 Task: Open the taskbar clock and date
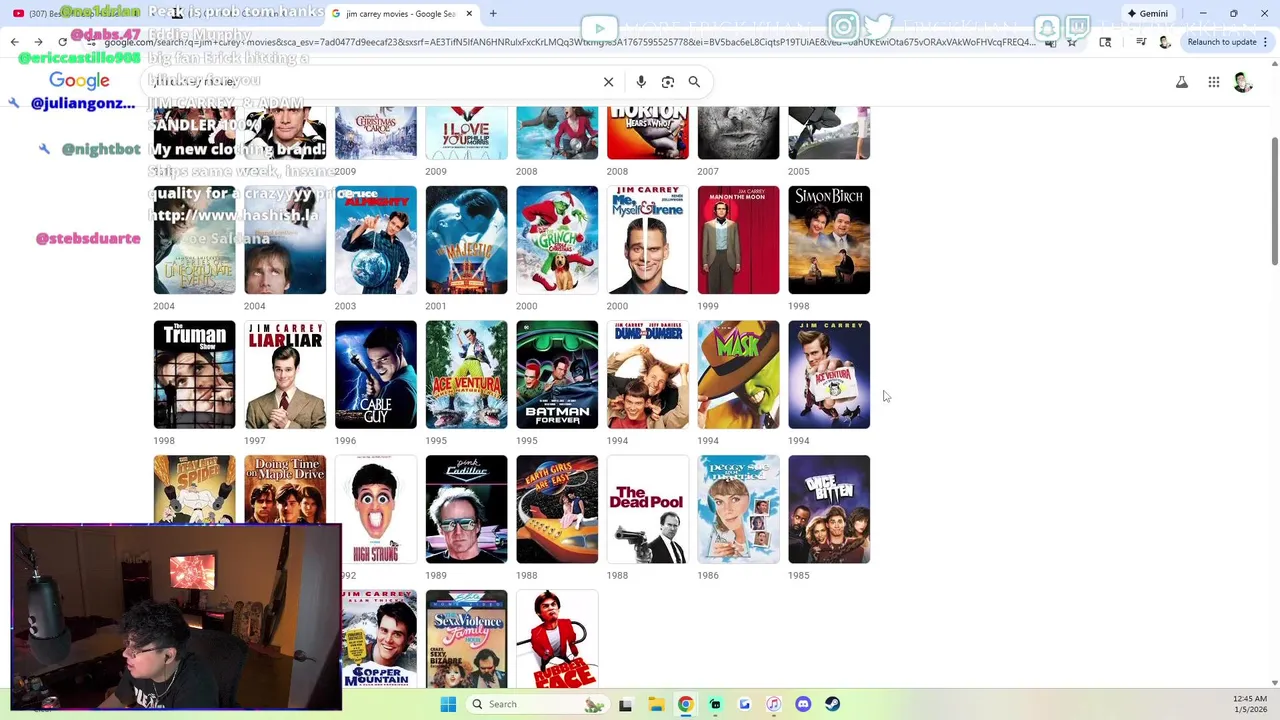pyautogui.click(x=1250, y=704)
